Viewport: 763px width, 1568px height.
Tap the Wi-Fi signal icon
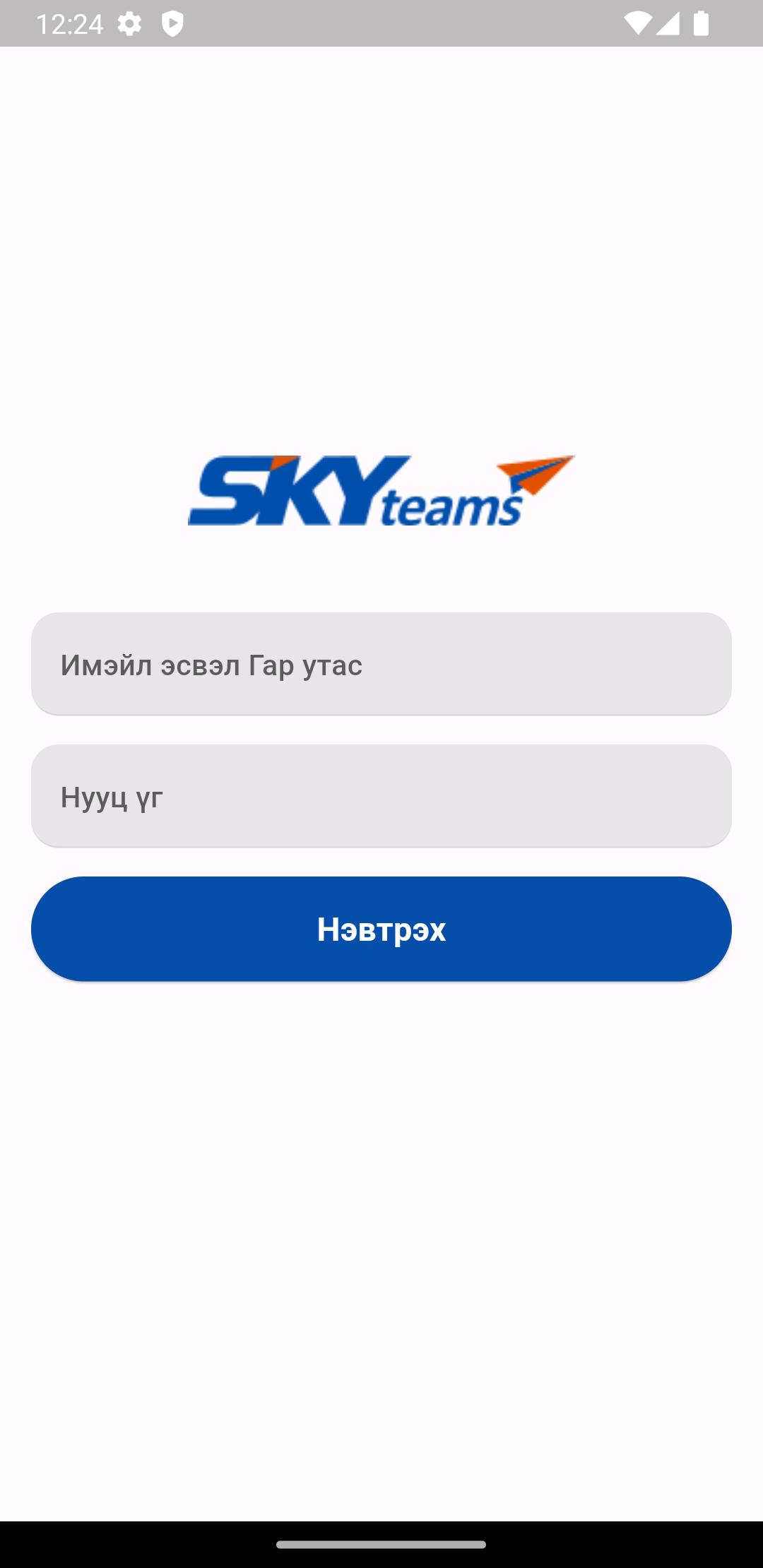click(637, 24)
